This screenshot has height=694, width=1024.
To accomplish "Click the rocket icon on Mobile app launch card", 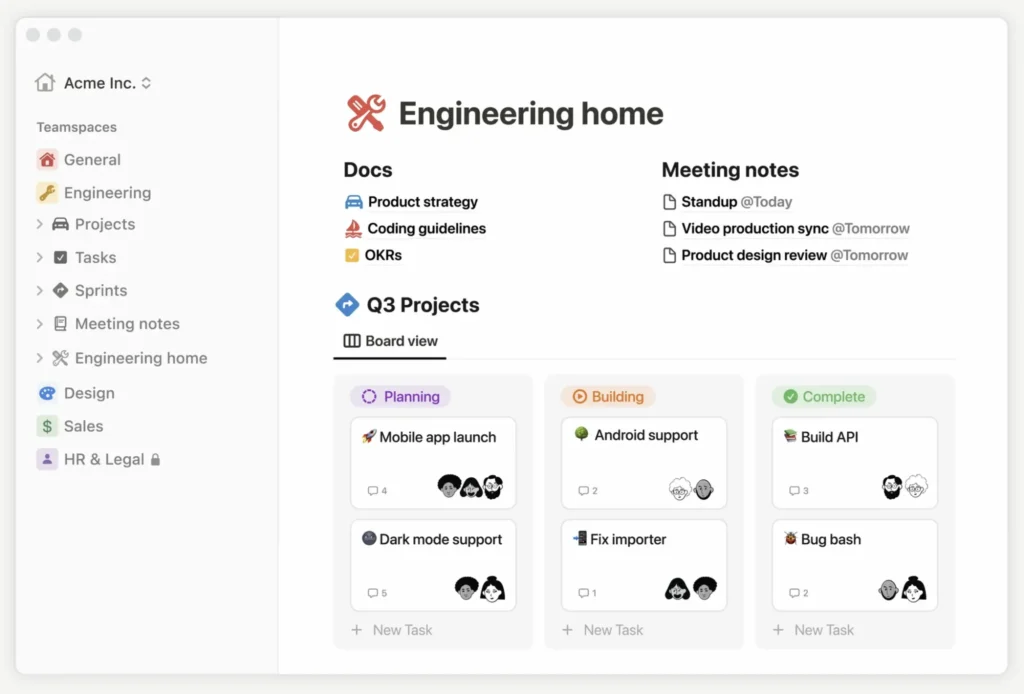I will [370, 436].
